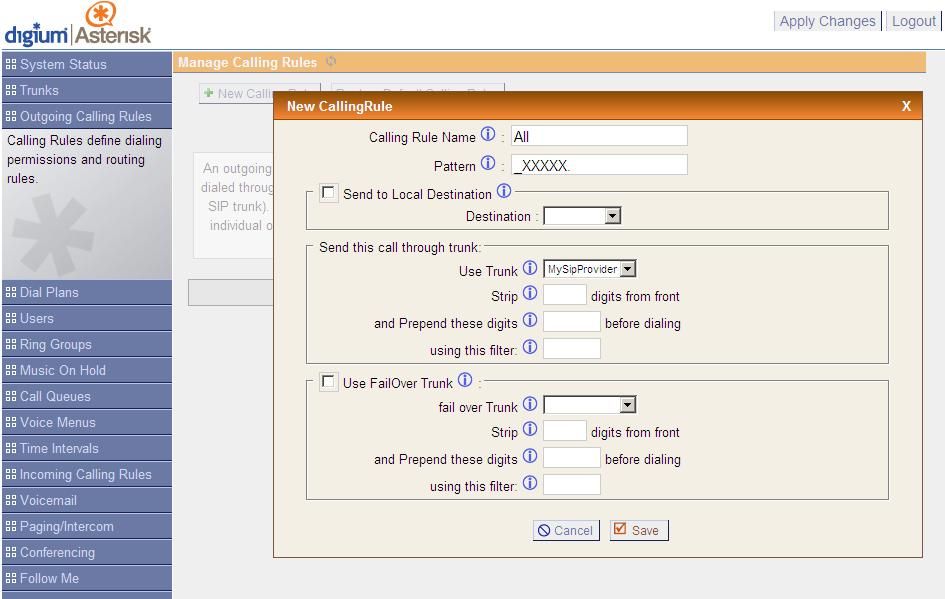Open the Use Trunk MySipProvider dropdown

(x=590, y=269)
